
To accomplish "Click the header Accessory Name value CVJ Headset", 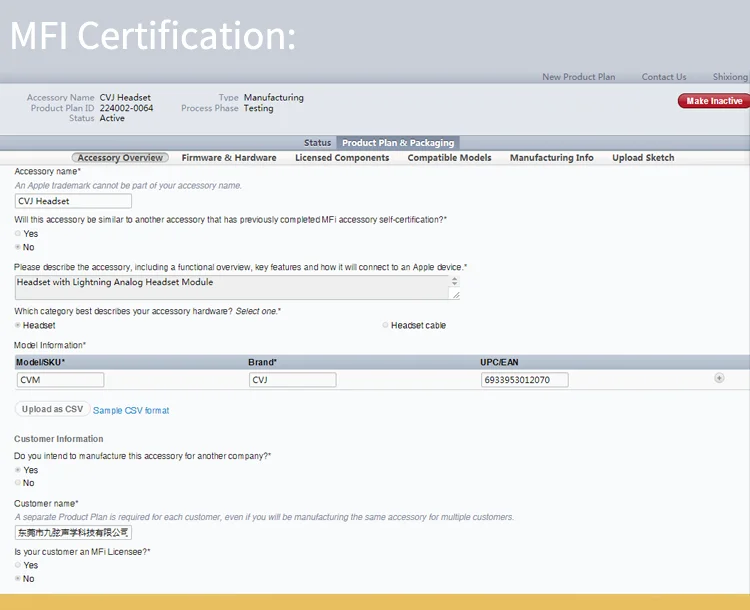I will pos(125,97).
